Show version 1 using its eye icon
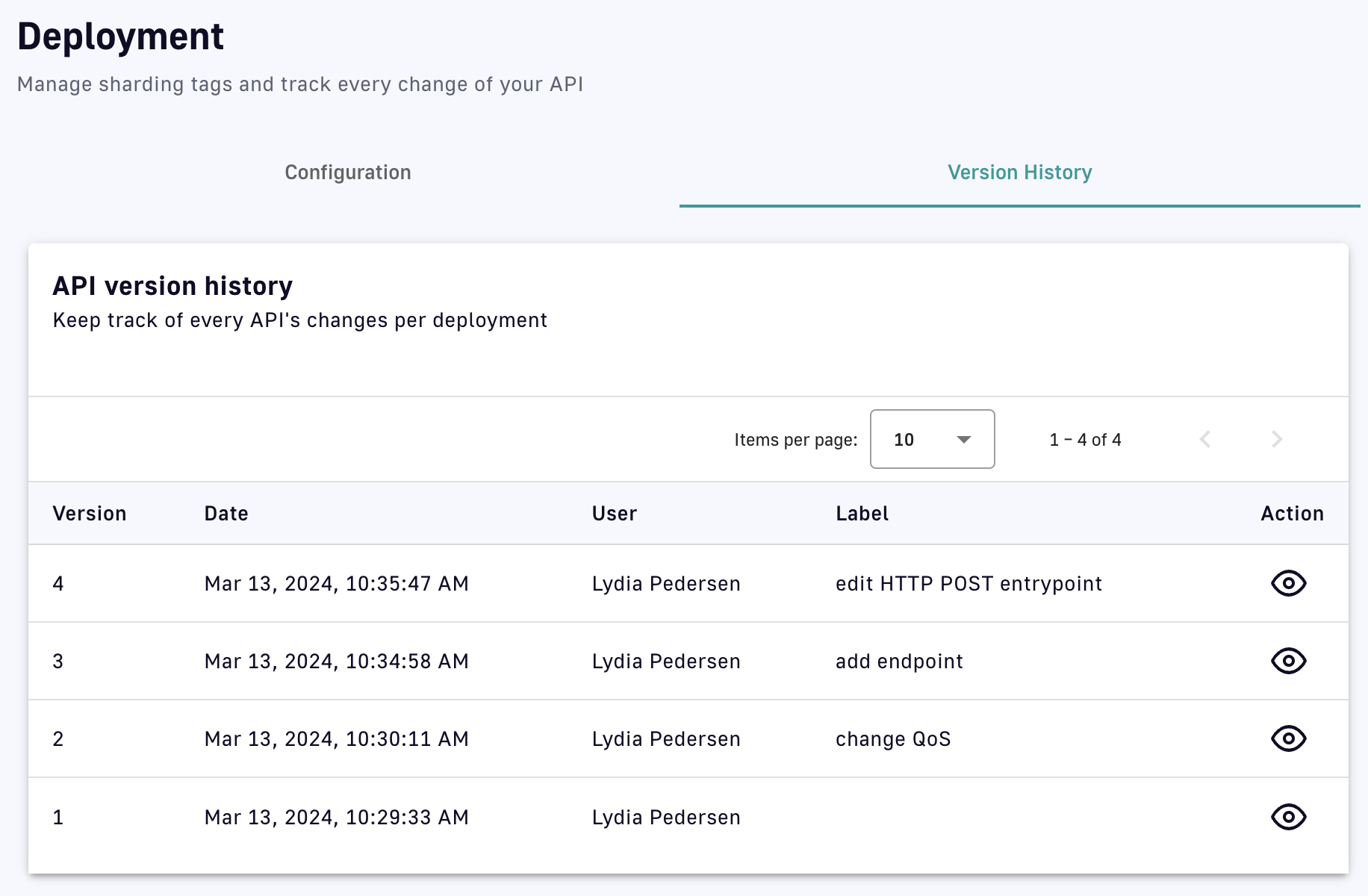 point(1288,817)
